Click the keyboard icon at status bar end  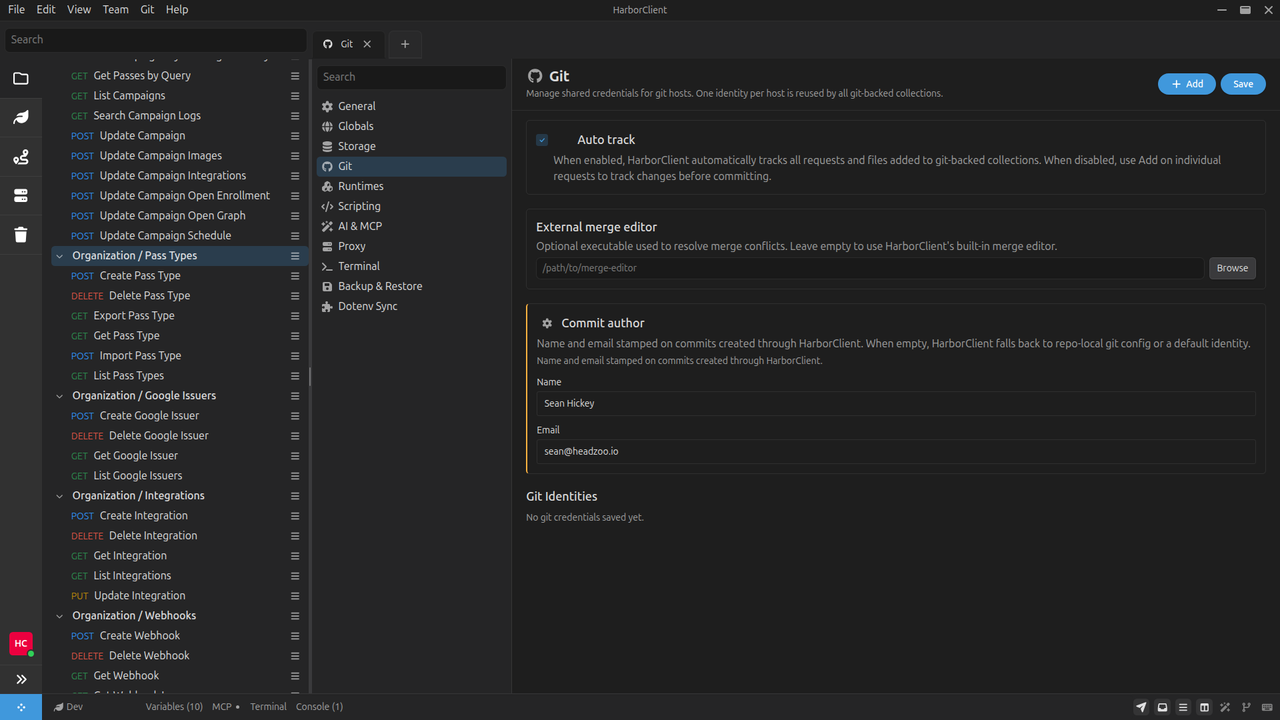pos(1267,707)
